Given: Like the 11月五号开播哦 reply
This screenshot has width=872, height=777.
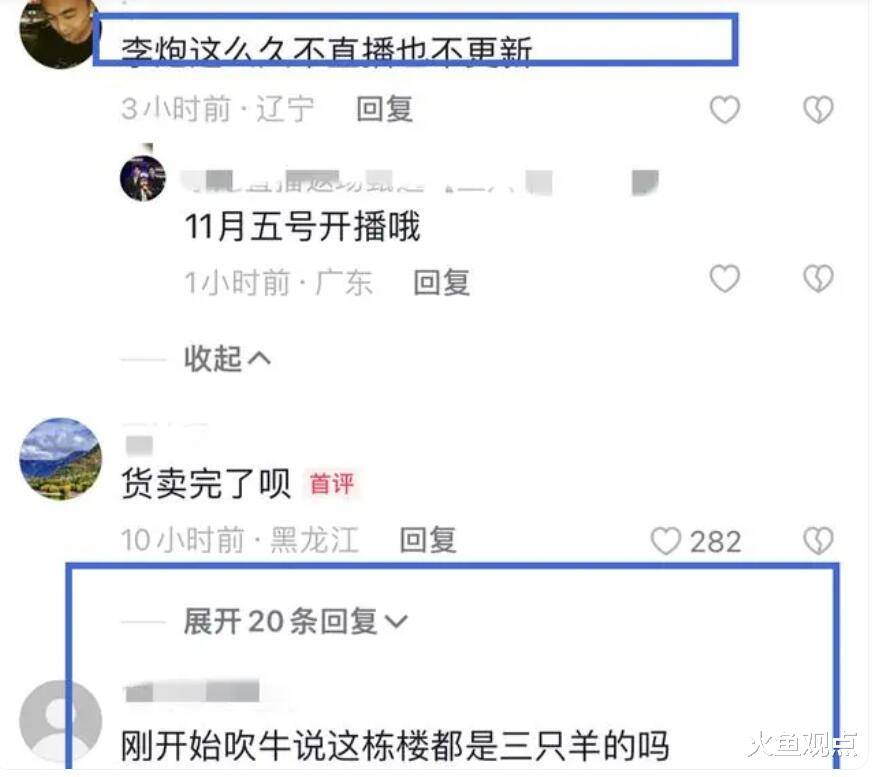Looking at the screenshot, I should (725, 278).
